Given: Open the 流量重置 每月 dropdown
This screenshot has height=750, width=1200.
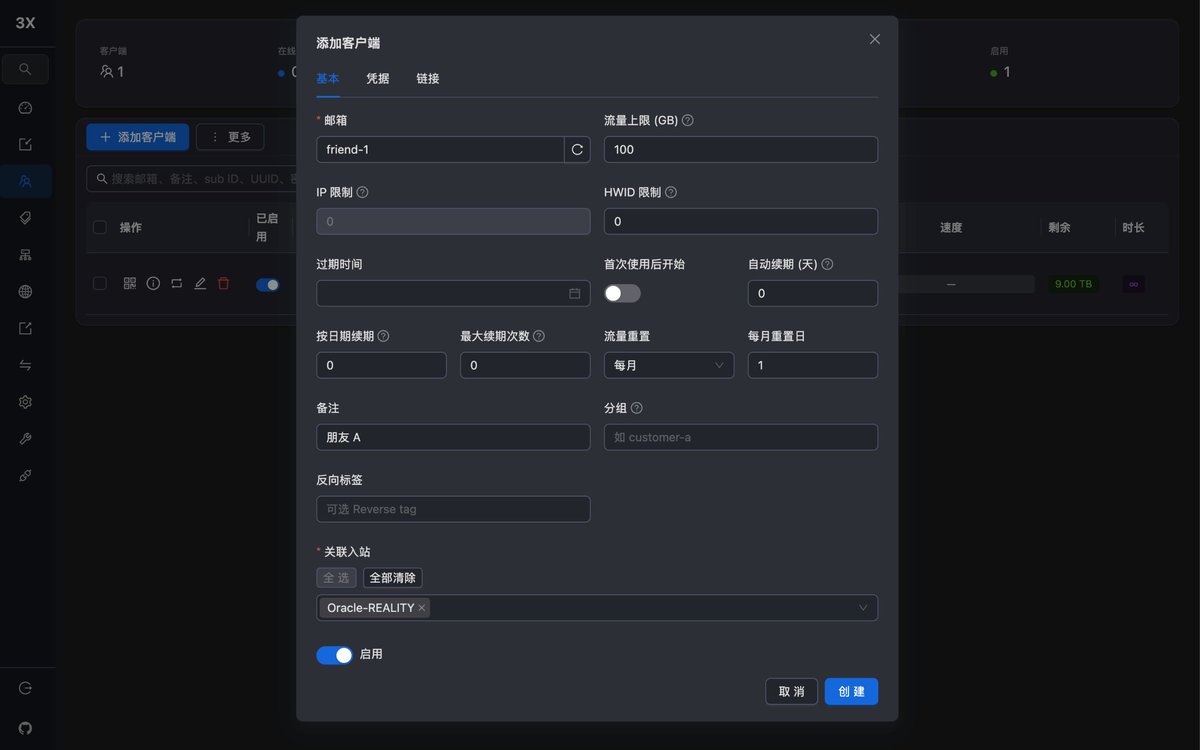Looking at the screenshot, I should tap(669, 365).
